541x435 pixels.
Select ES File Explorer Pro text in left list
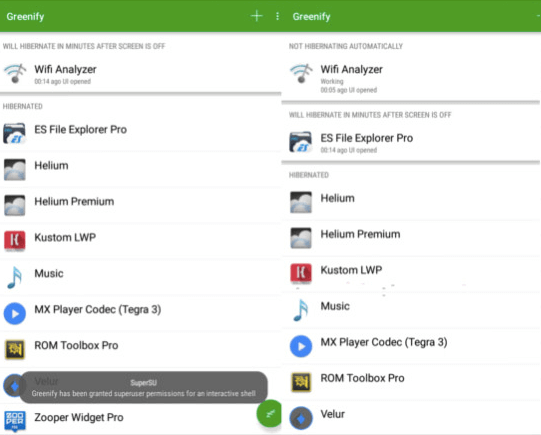[x=80, y=130]
